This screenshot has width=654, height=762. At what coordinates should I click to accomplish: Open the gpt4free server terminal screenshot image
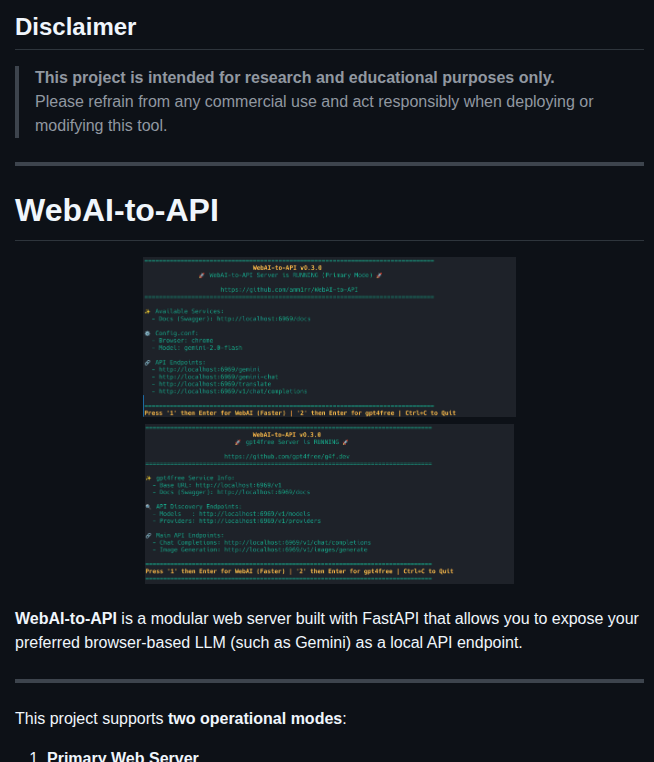[329, 504]
